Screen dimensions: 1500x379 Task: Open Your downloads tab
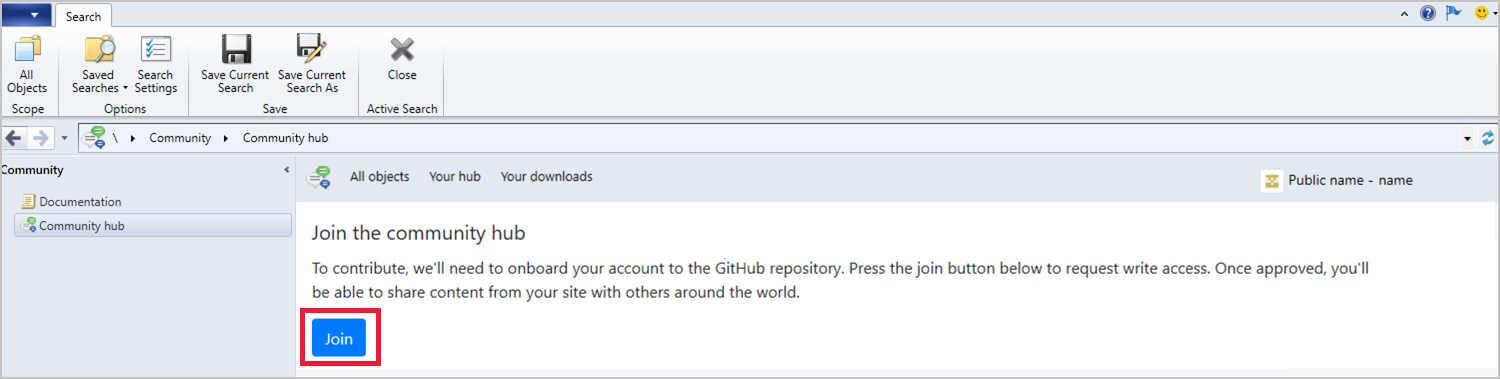546,176
